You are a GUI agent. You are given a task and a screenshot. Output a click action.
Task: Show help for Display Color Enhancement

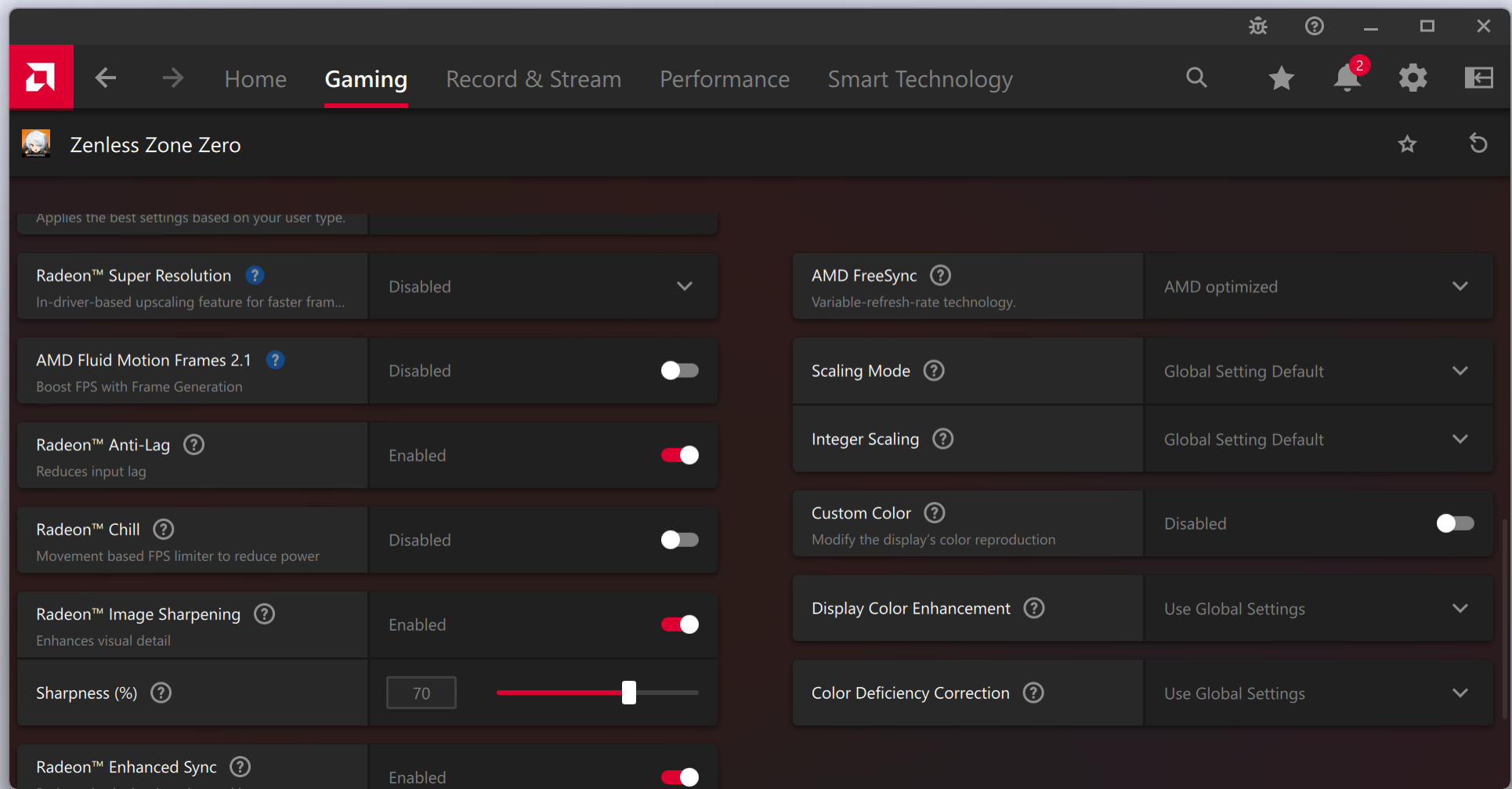[1034, 608]
